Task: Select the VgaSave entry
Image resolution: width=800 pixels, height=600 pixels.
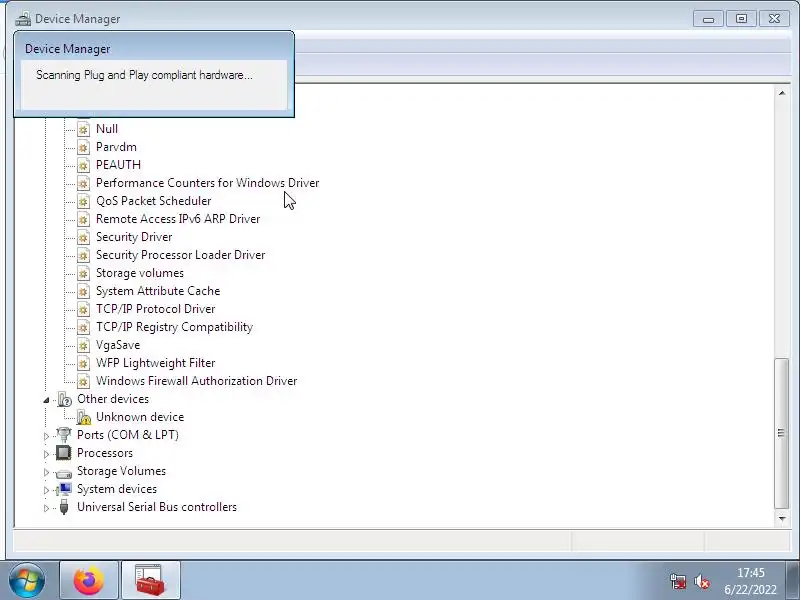Action: point(118,345)
